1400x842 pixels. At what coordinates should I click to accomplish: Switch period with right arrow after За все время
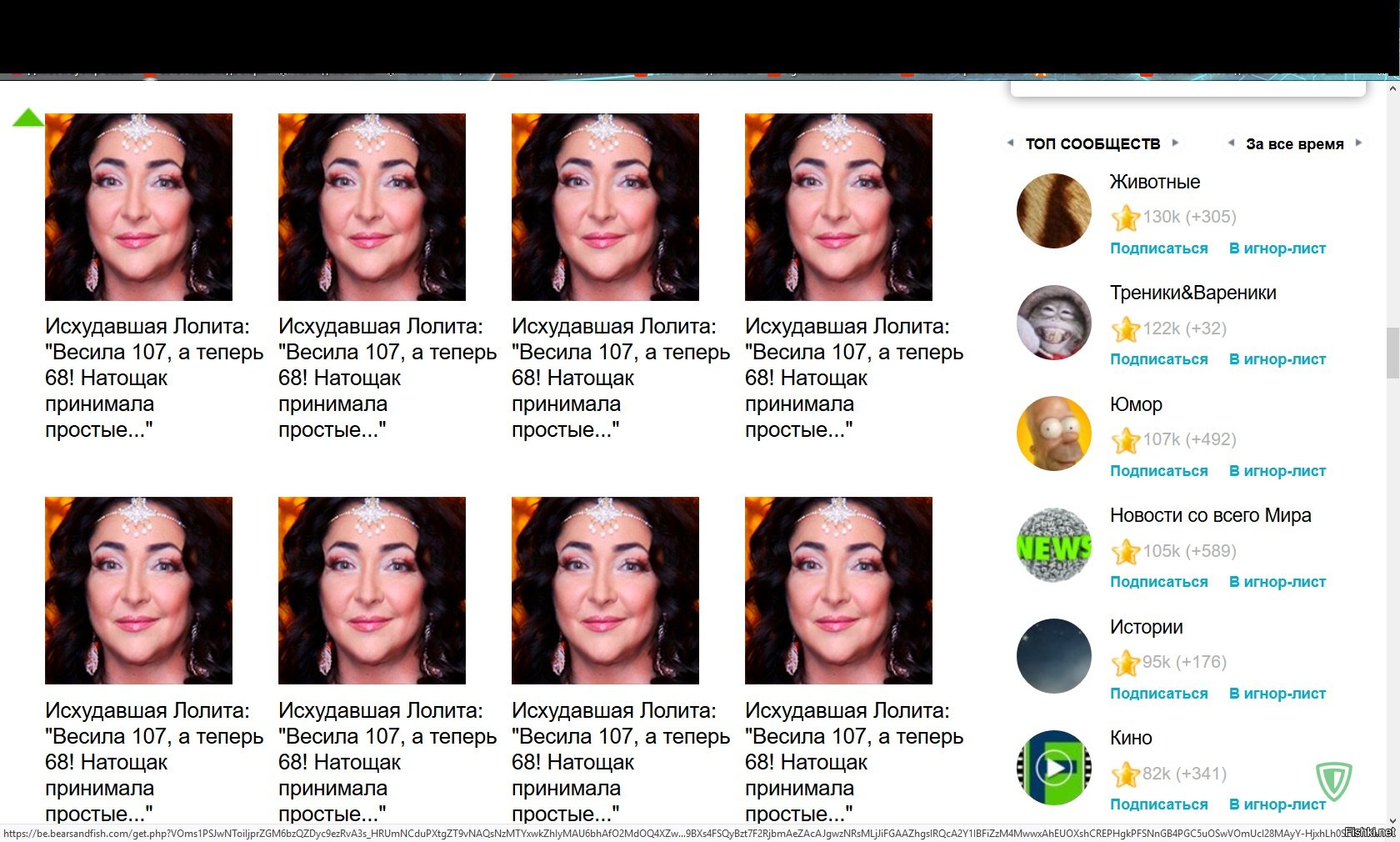(x=1358, y=143)
